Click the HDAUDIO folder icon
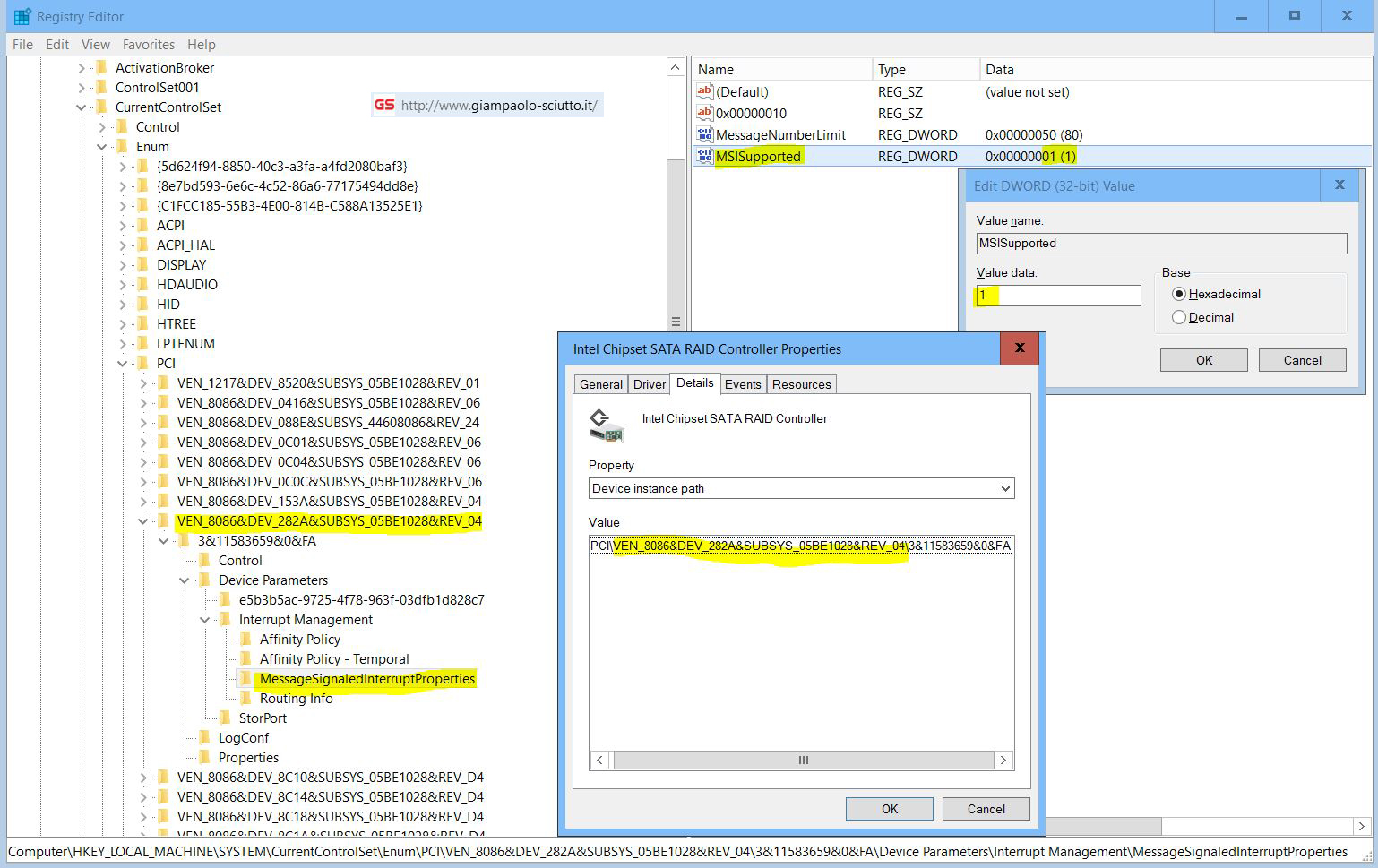 point(142,284)
